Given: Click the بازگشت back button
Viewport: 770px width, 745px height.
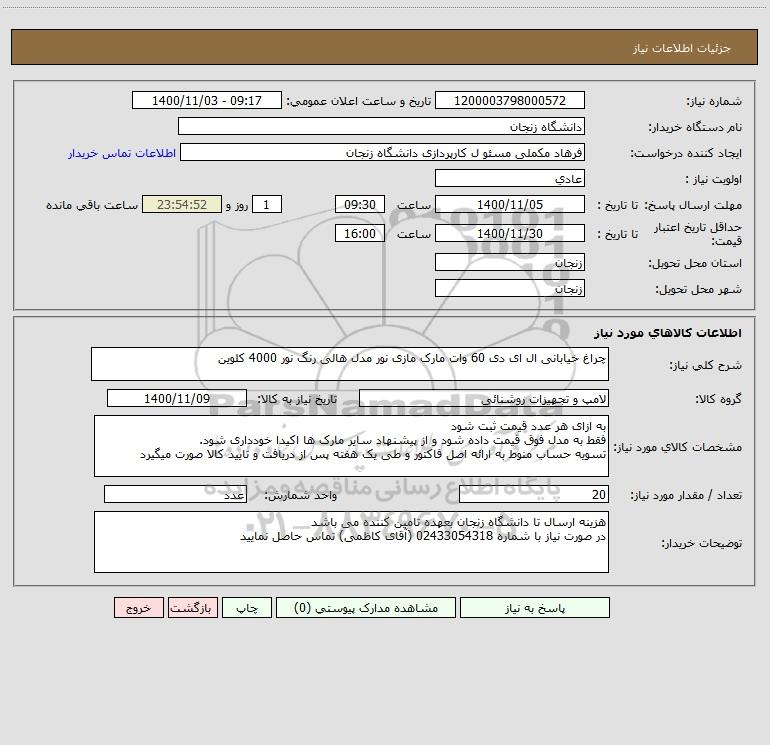Looking at the screenshot, I should pyautogui.click(x=192, y=608).
